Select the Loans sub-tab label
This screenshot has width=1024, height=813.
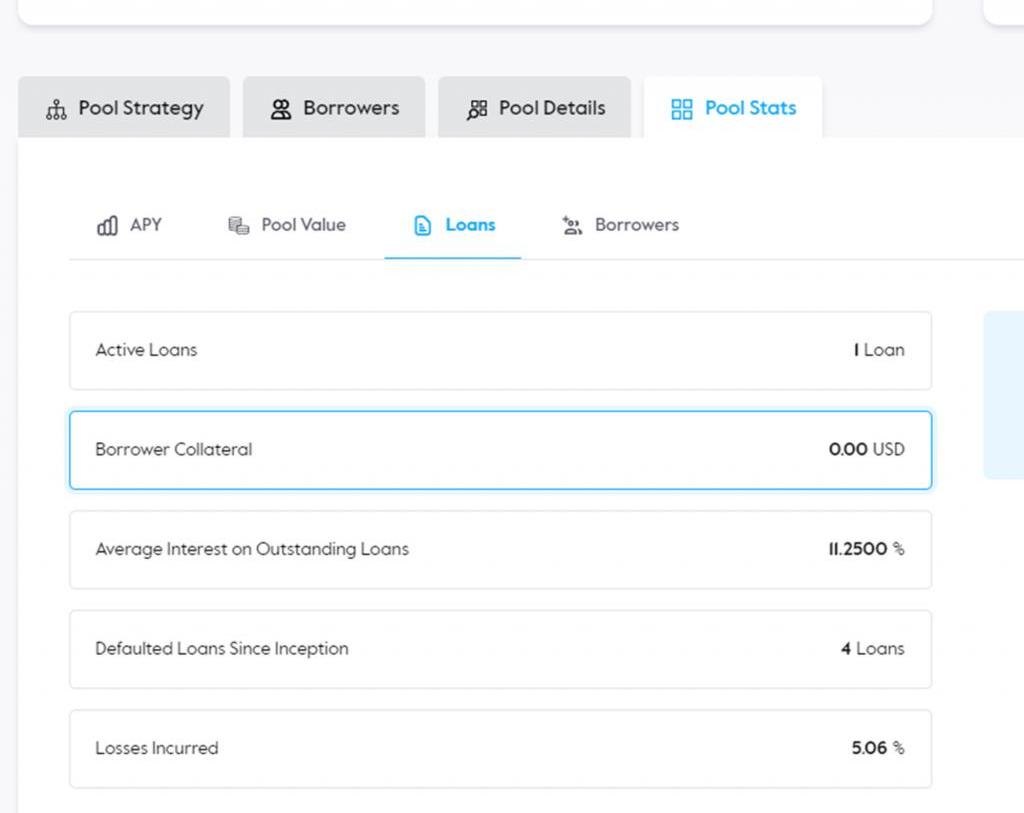point(470,225)
